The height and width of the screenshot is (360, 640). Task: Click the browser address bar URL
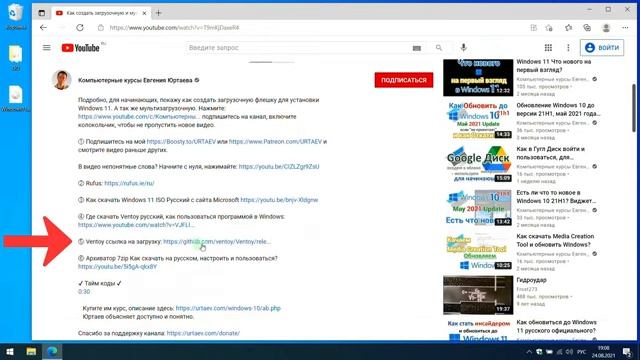coord(174,28)
